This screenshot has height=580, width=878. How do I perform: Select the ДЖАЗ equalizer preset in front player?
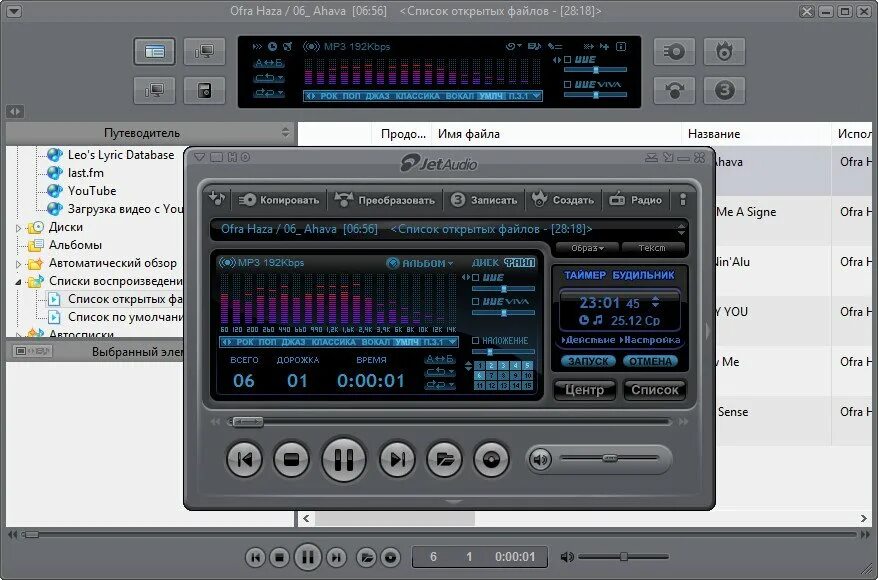(x=293, y=342)
